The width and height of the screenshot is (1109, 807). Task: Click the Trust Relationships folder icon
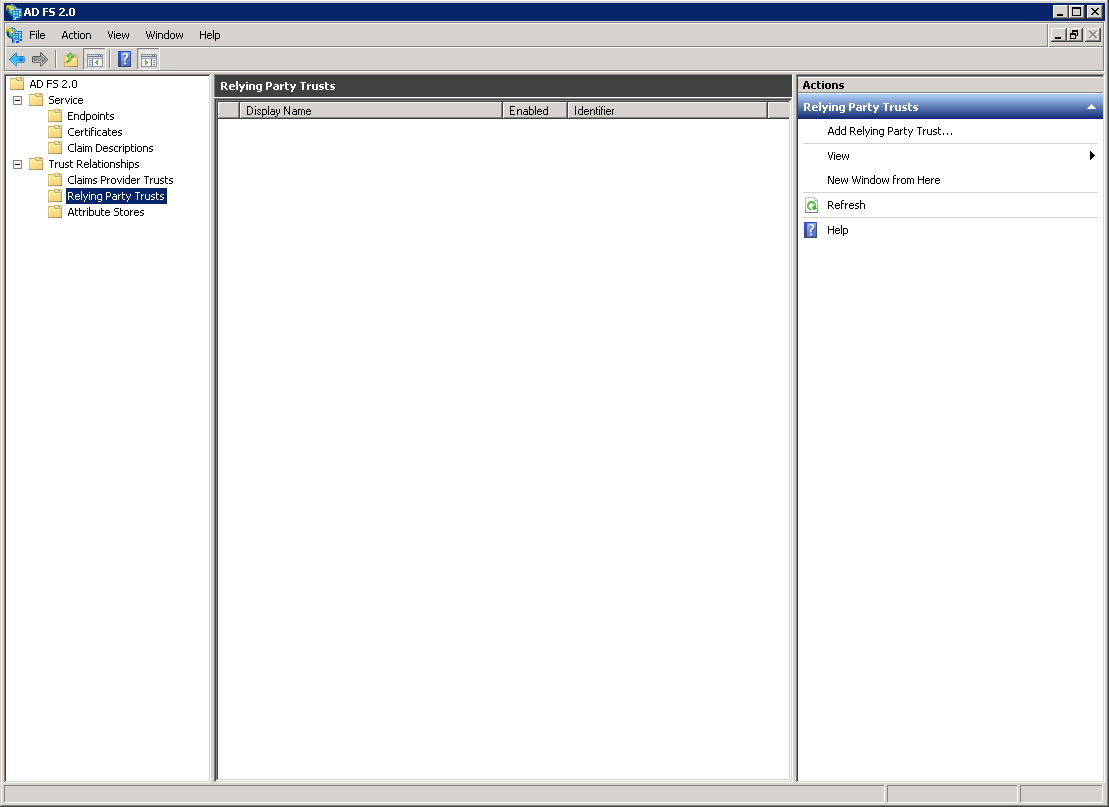pos(36,164)
